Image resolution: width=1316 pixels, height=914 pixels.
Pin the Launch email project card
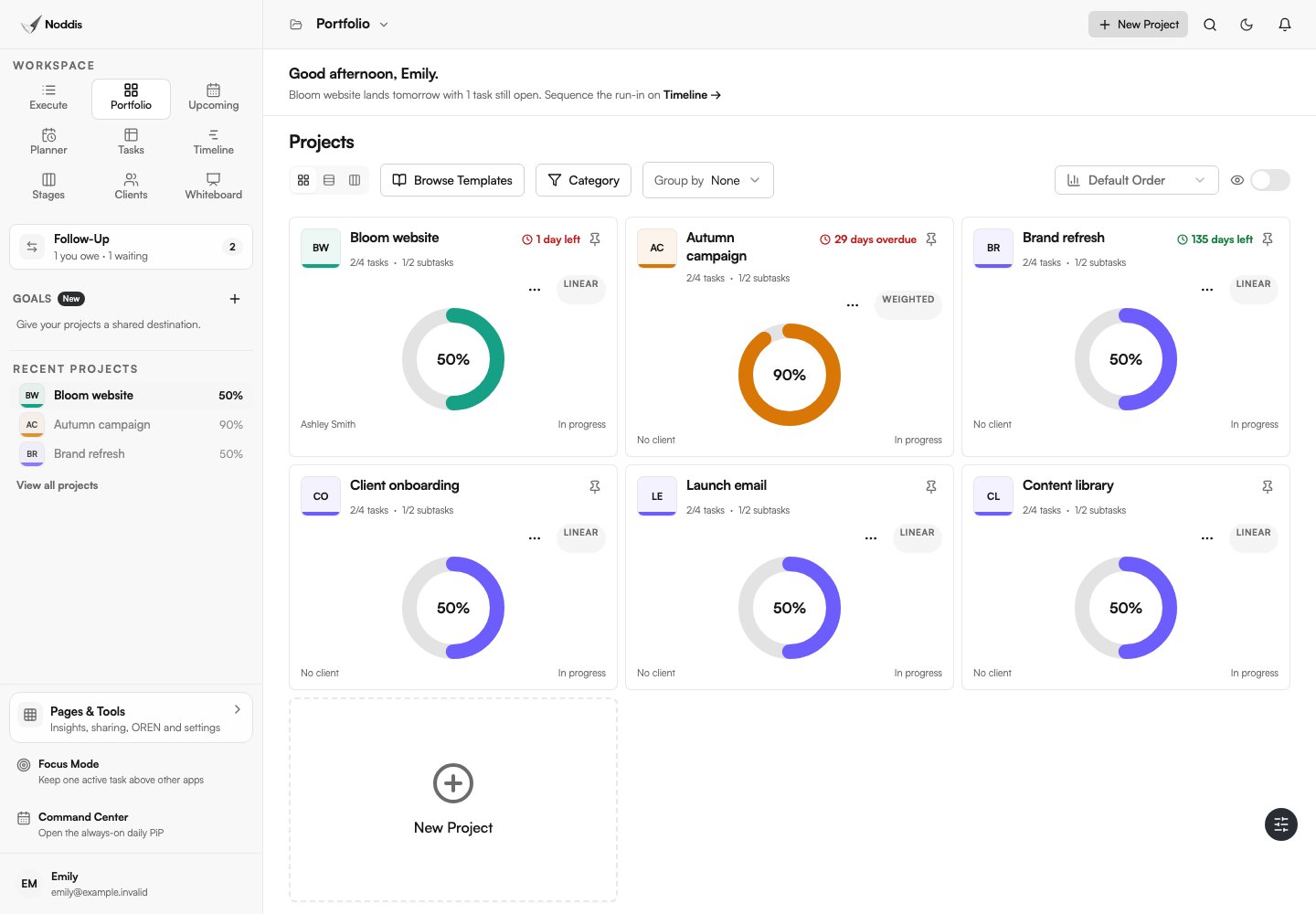[931, 487]
